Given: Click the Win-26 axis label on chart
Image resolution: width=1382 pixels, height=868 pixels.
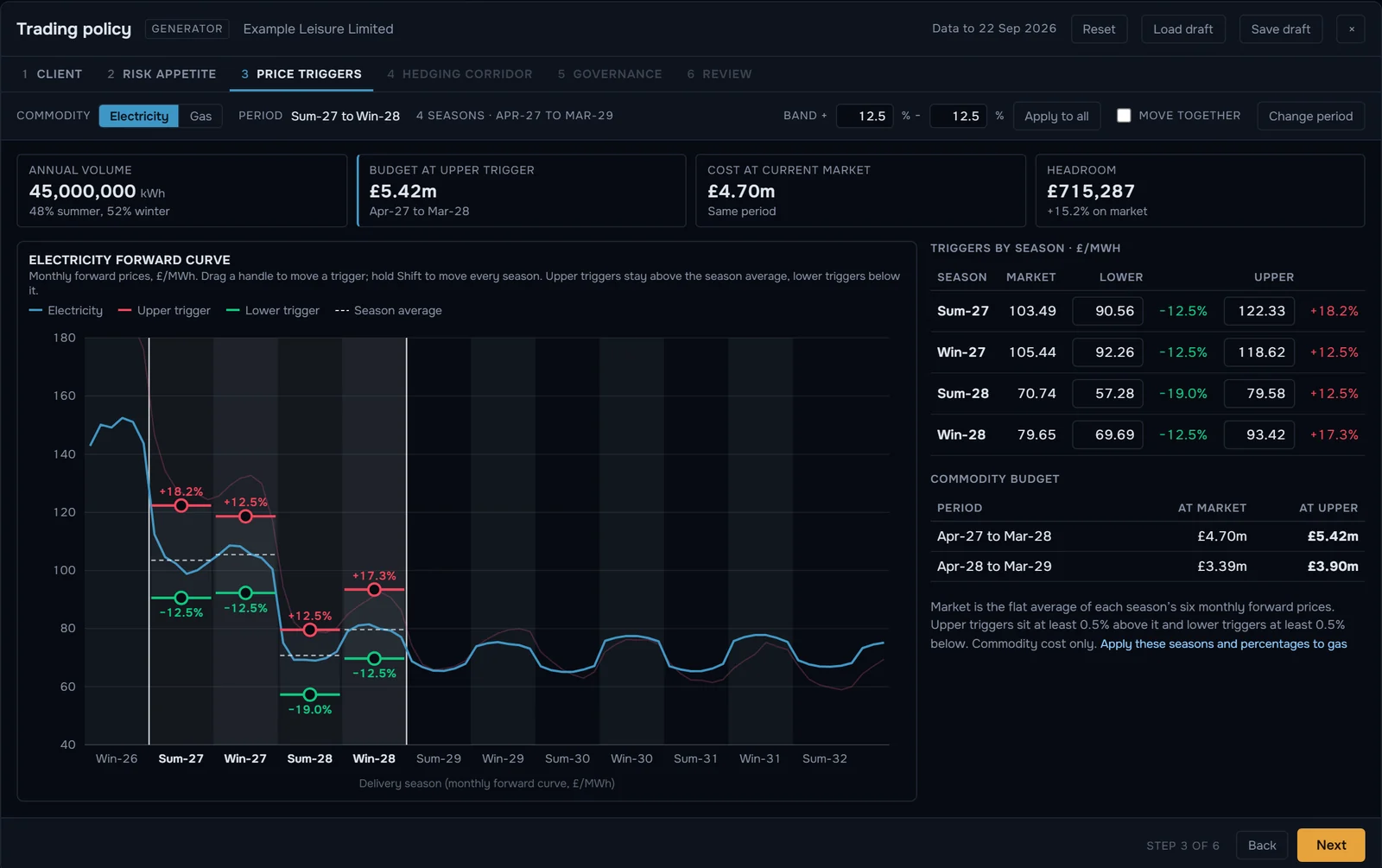Looking at the screenshot, I should coord(117,758).
